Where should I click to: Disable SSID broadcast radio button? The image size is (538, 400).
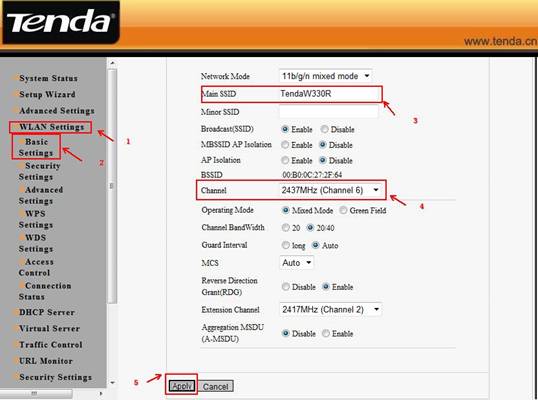pos(324,129)
